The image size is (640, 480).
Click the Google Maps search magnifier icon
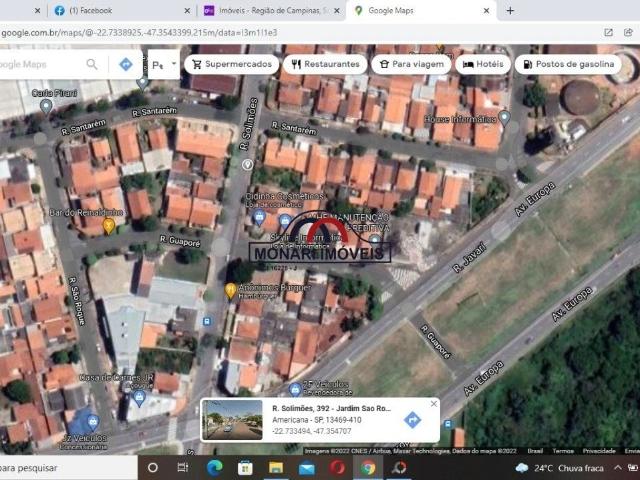click(92, 64)
